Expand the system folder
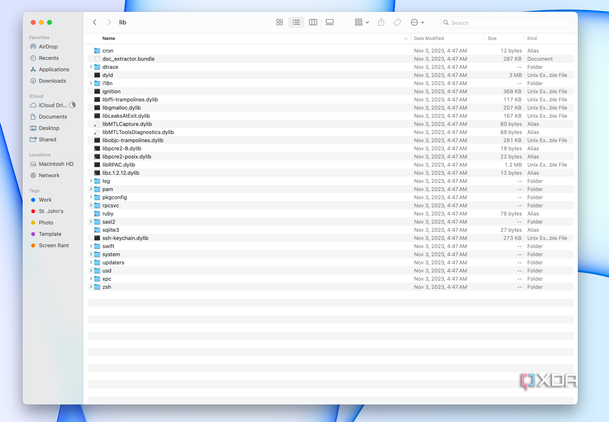This screenshot has height=422, width=609. pos(91,255)
